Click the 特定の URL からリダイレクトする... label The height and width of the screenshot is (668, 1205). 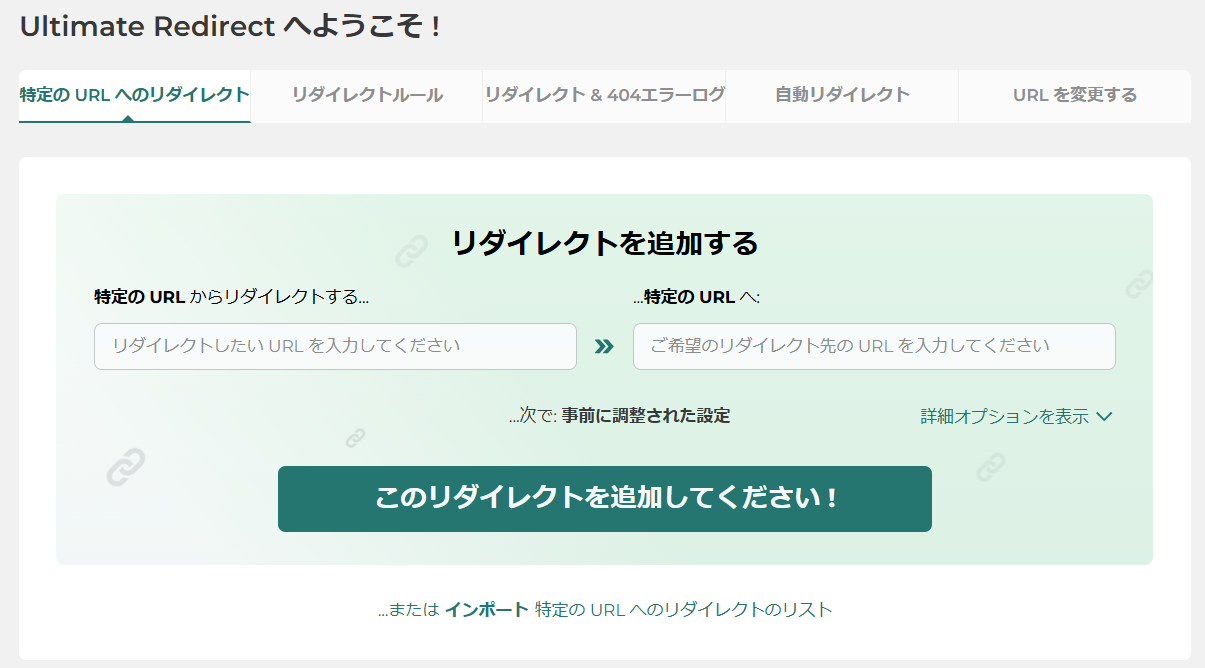232,297
